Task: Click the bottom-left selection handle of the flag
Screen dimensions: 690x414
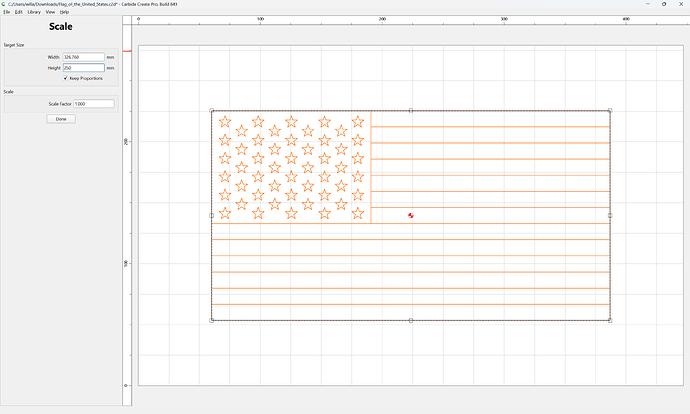Action: click(212, 320)
